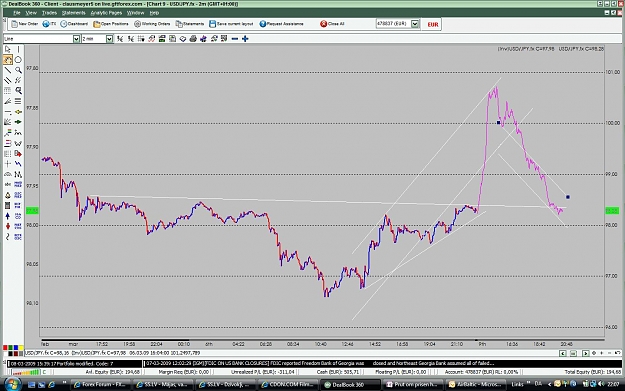Open the File menu

[x=17, y=13]
